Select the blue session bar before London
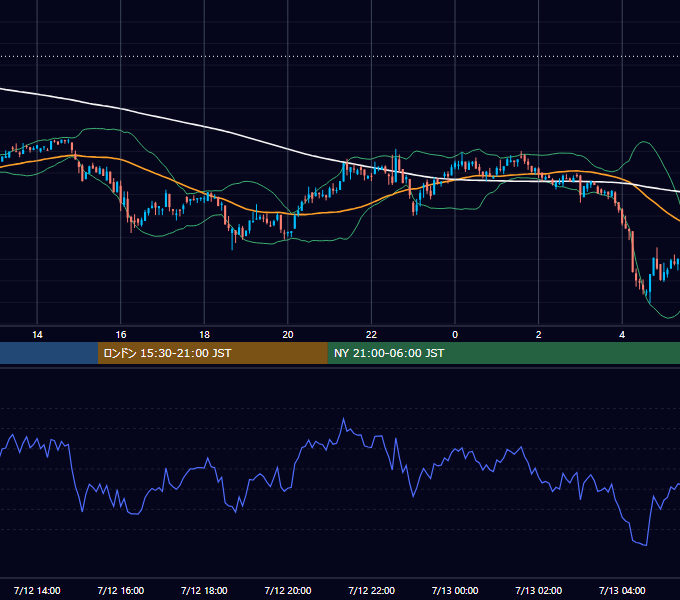The height and width of the screenshot is (600, 680). [x=49, y=353]
